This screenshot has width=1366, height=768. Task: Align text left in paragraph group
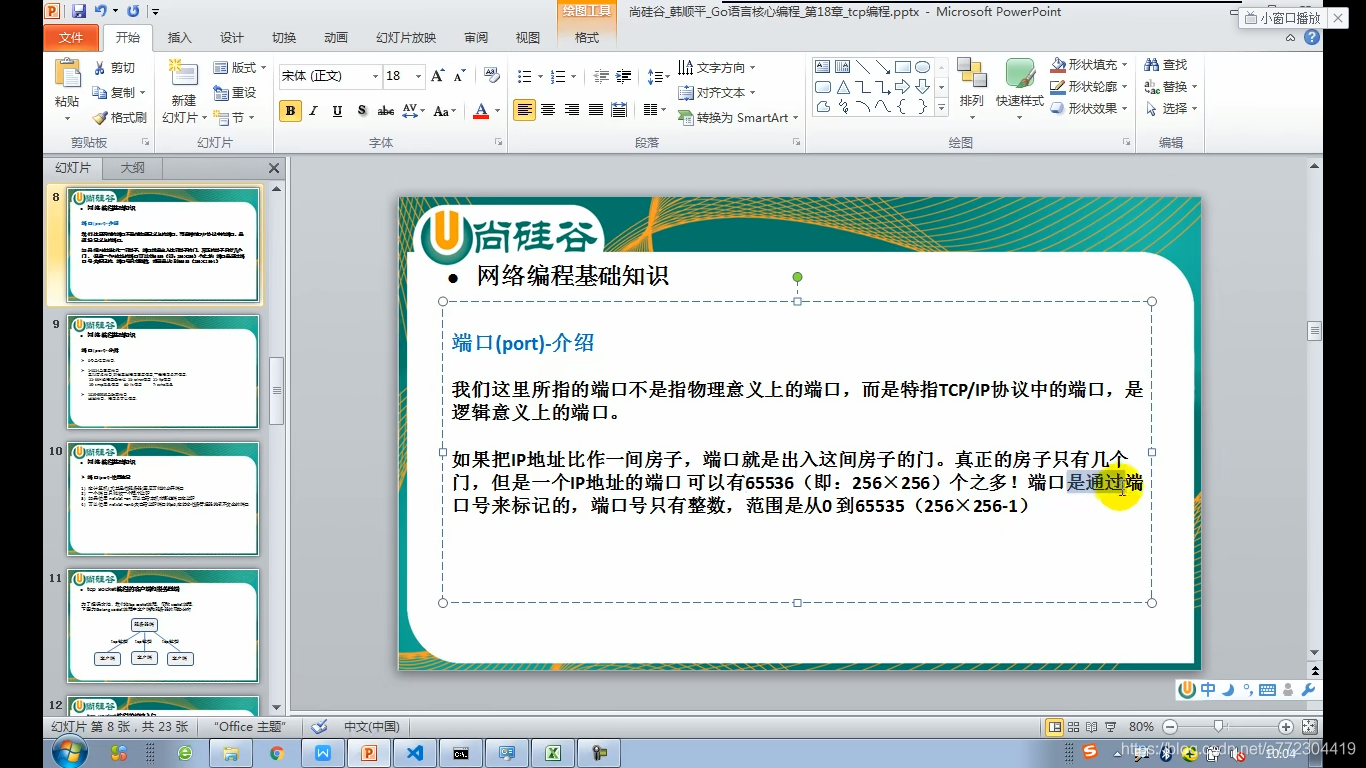click(525, 110)
